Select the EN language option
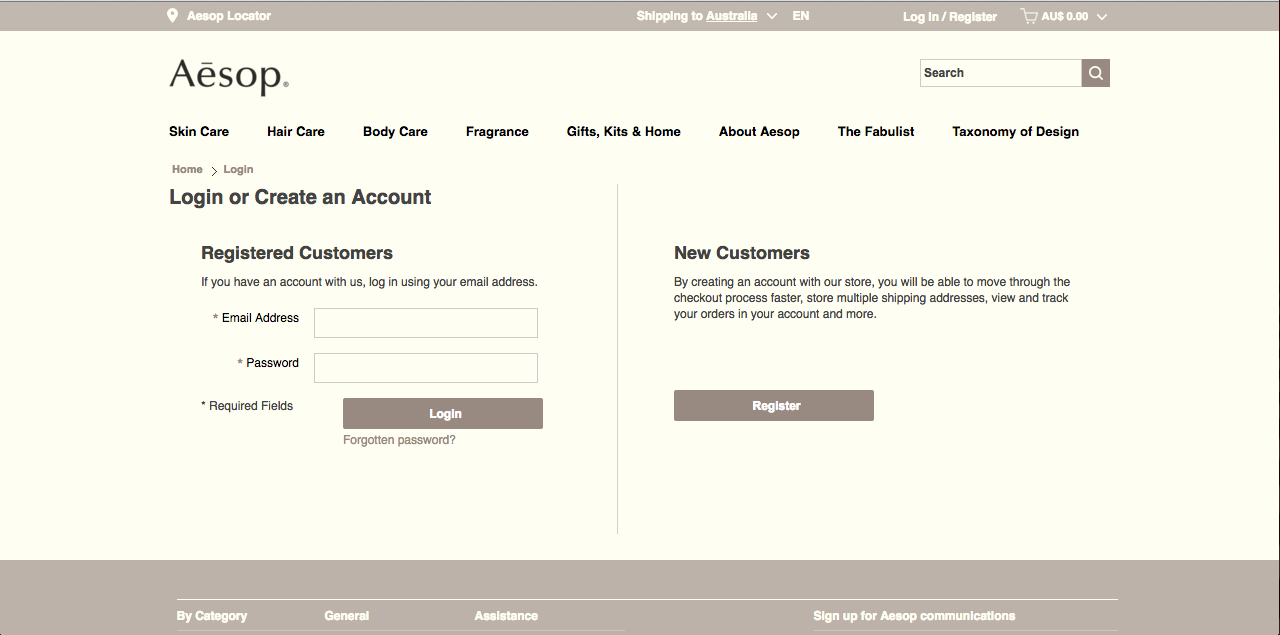The height and width of the screenshot is (635, 1280). [801, 16]
